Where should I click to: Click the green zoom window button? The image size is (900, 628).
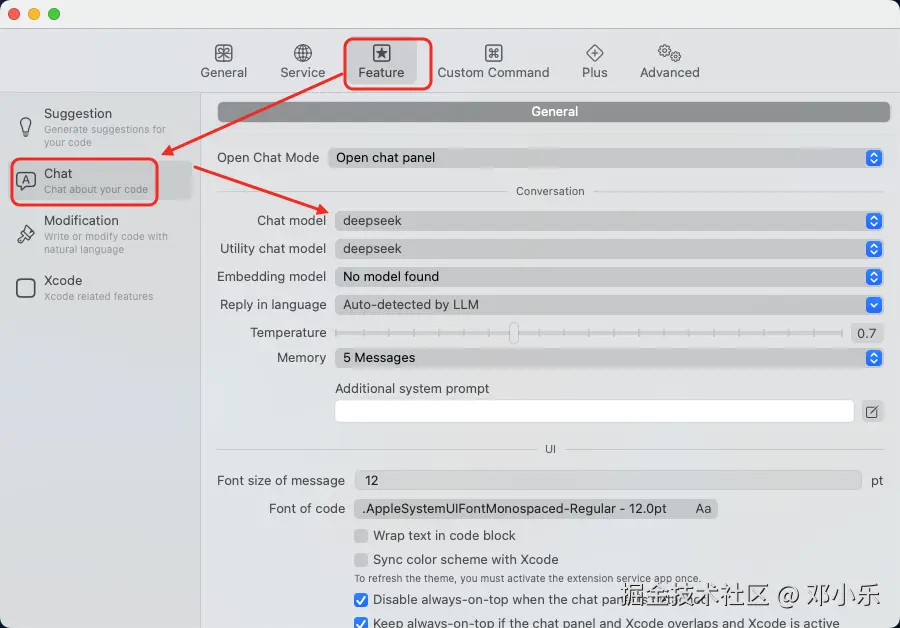(x=54, y=14)
